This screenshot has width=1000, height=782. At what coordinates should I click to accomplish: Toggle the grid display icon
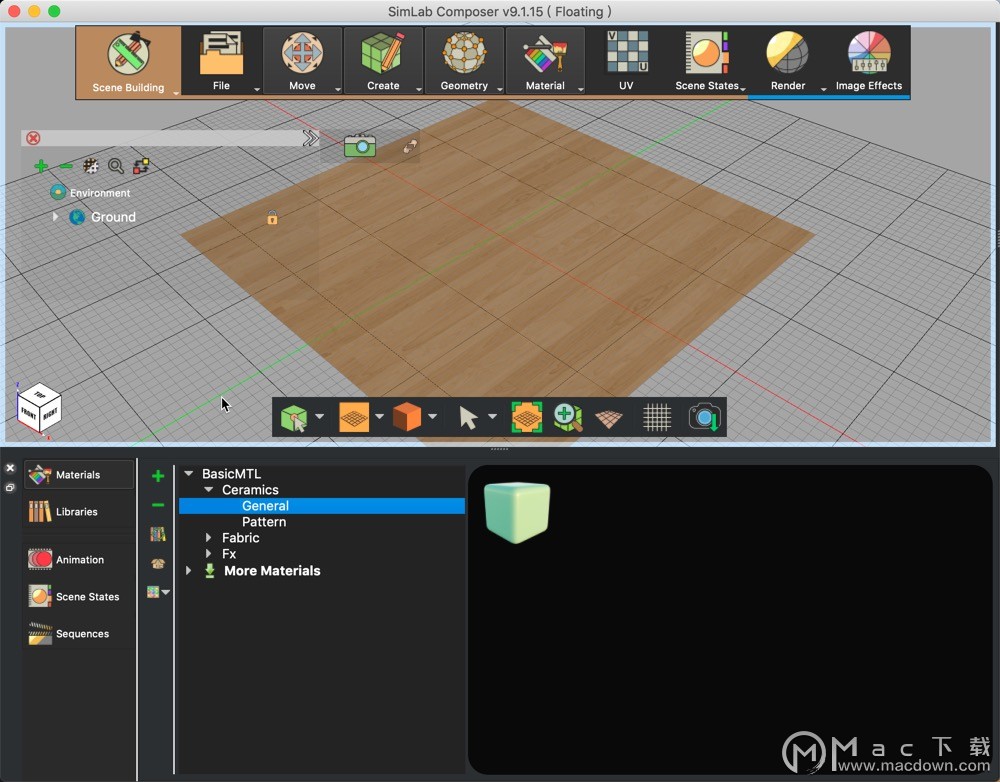pyautogui.click(x=657, y=418)
